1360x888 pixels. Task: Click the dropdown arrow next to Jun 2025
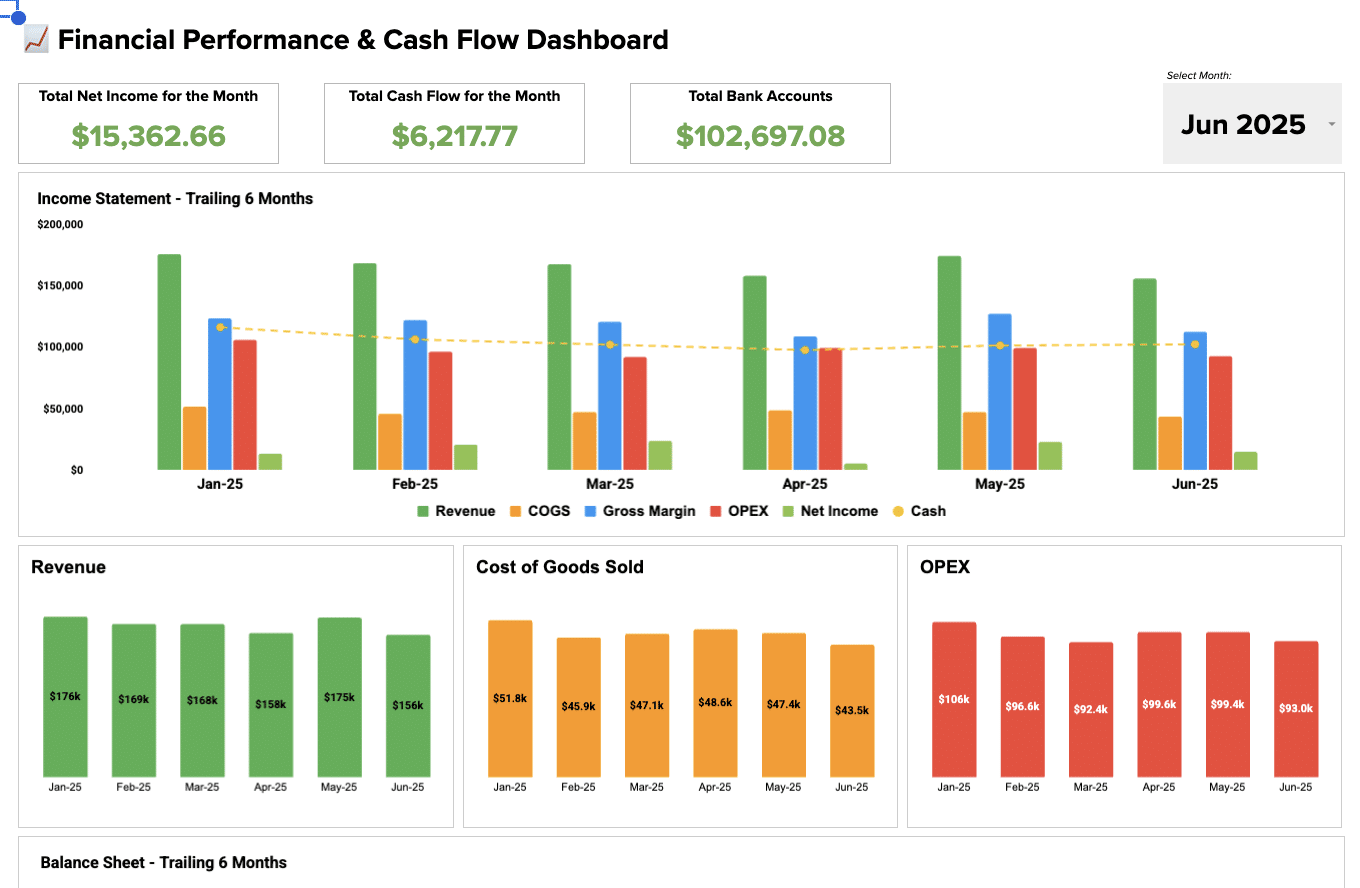(x=1331, y=124)
